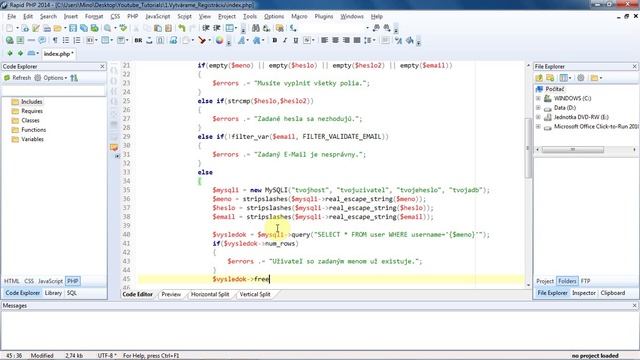The width and height of the screenshot is (640, 360).
Task: Align text right icon
Action: tap(346, 40)
